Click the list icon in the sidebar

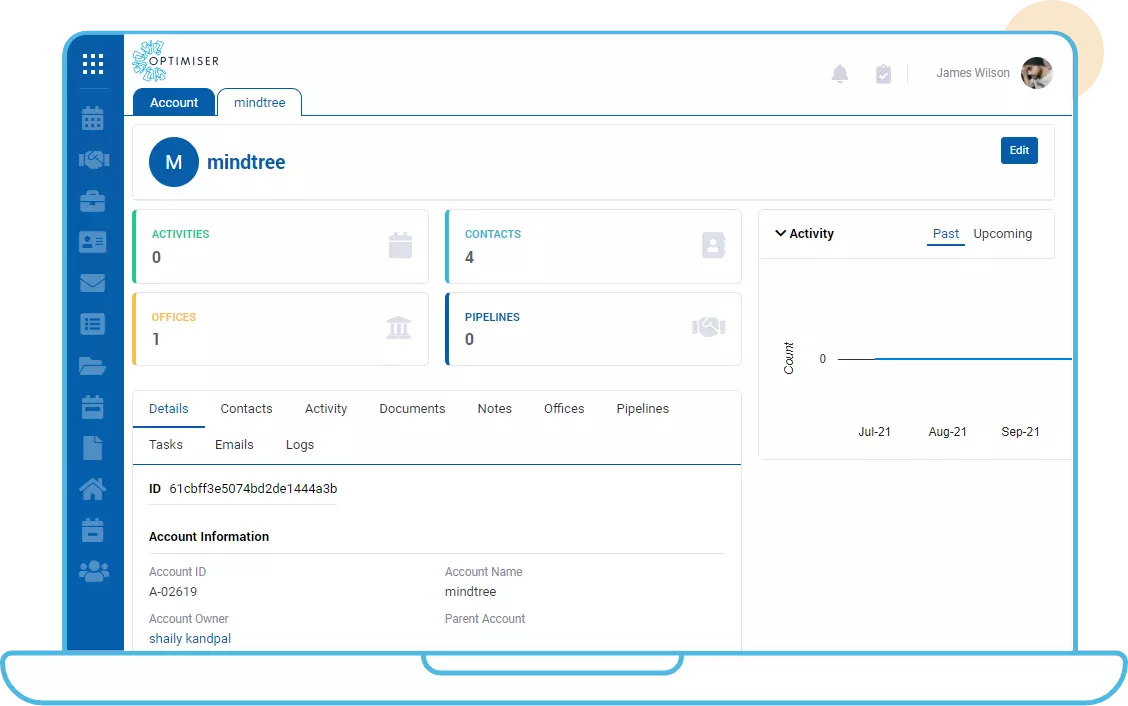pos(93,324)
